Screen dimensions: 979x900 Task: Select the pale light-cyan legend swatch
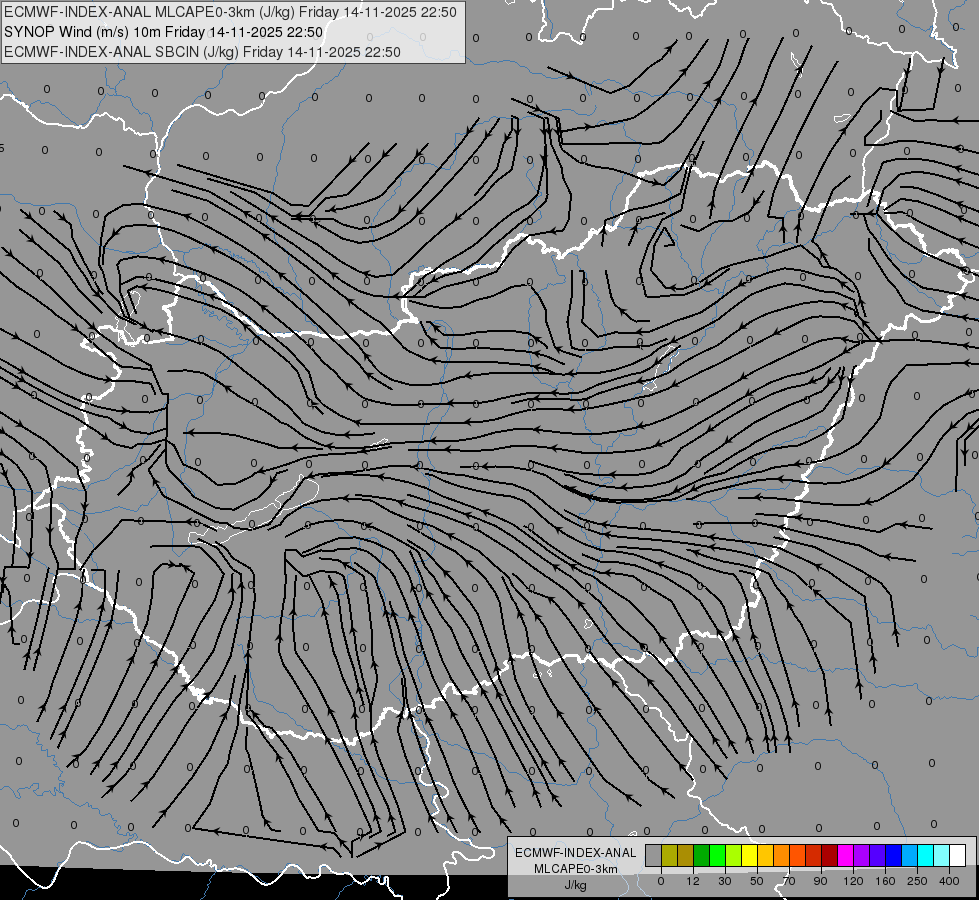[x=942, y=855]
